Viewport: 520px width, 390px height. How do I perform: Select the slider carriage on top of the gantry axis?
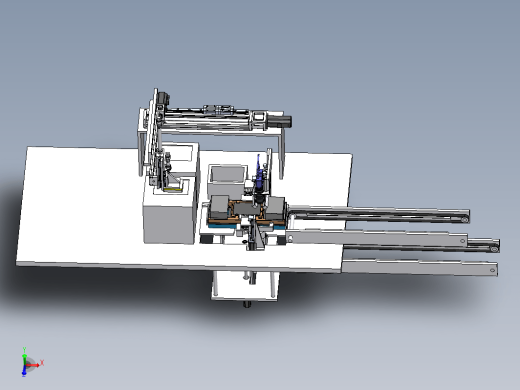(217, 109)
